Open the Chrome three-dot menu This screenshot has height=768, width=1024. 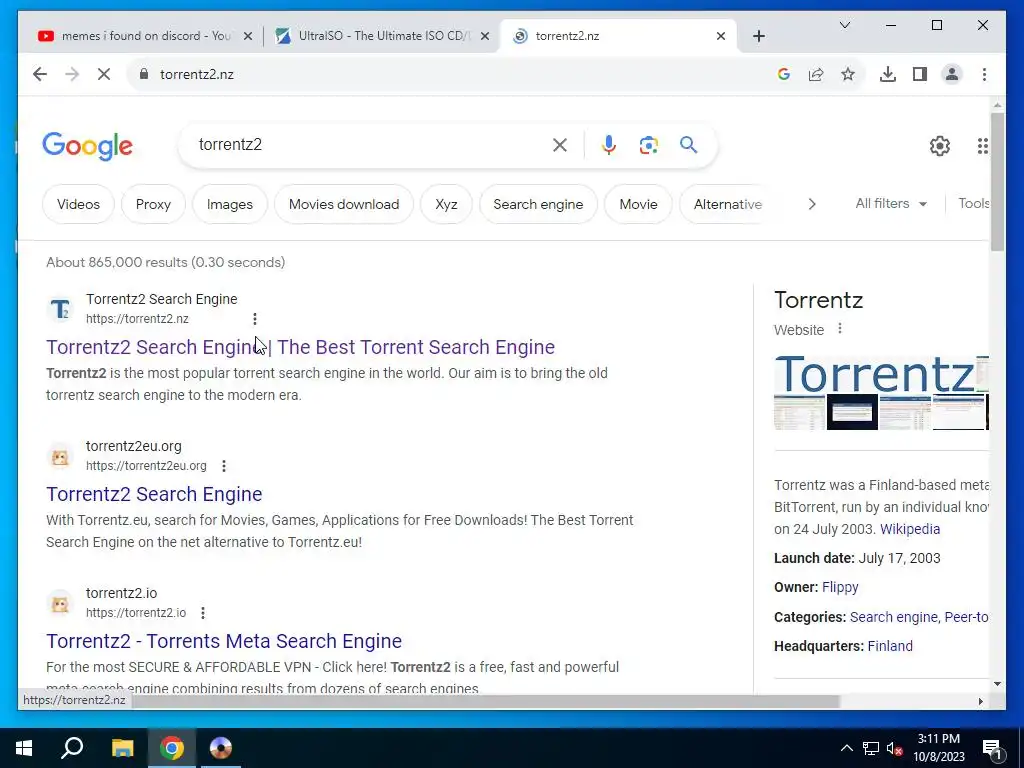click(x=984, y=74)
